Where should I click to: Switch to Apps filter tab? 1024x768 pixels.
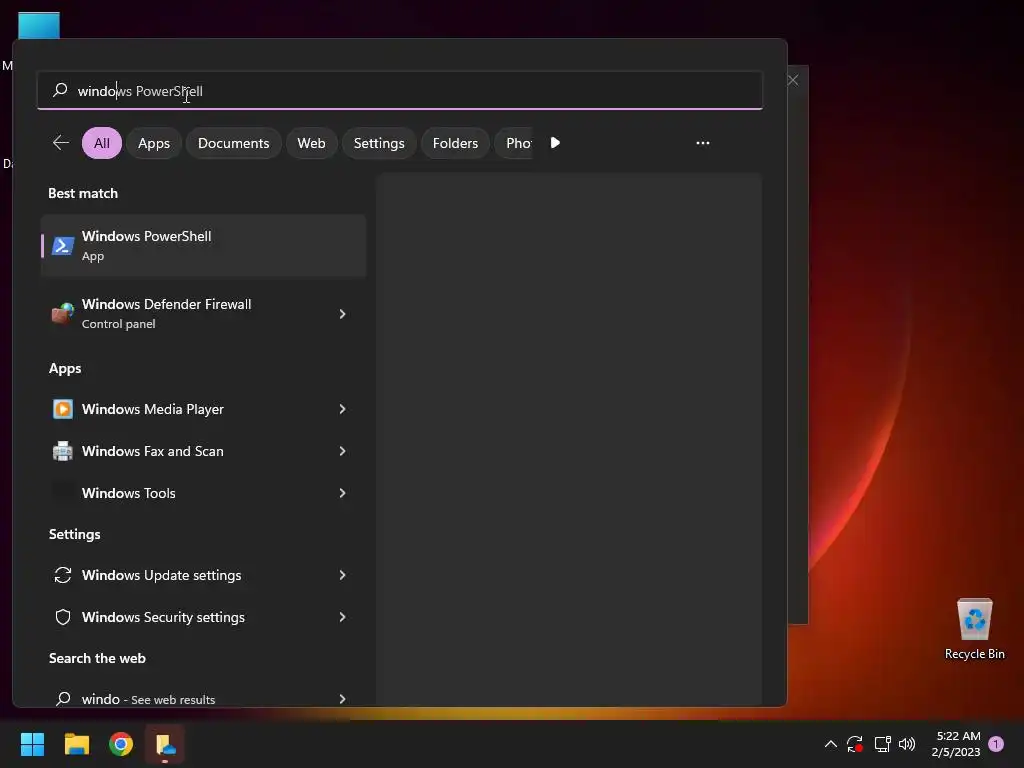pyautogui.click(x=153, y=143)
